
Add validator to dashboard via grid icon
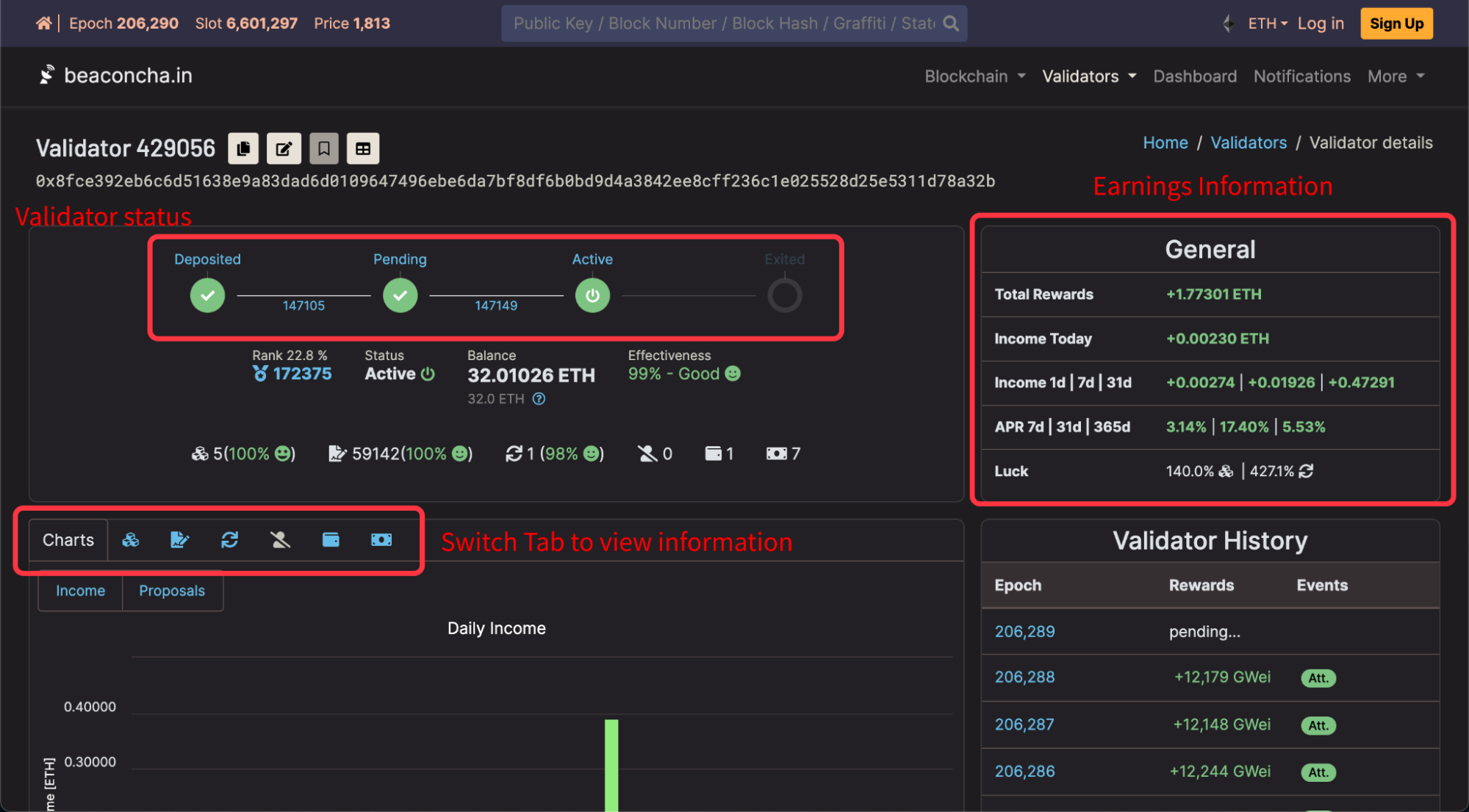[363, 148]
